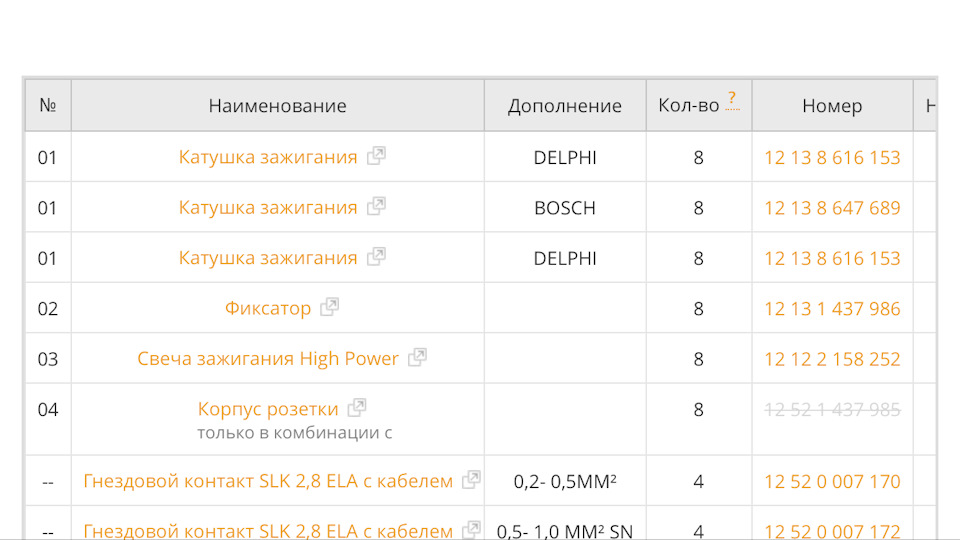960x540 pixels.
Task: Click the Номер column header
Action: (x=832, y=106)
